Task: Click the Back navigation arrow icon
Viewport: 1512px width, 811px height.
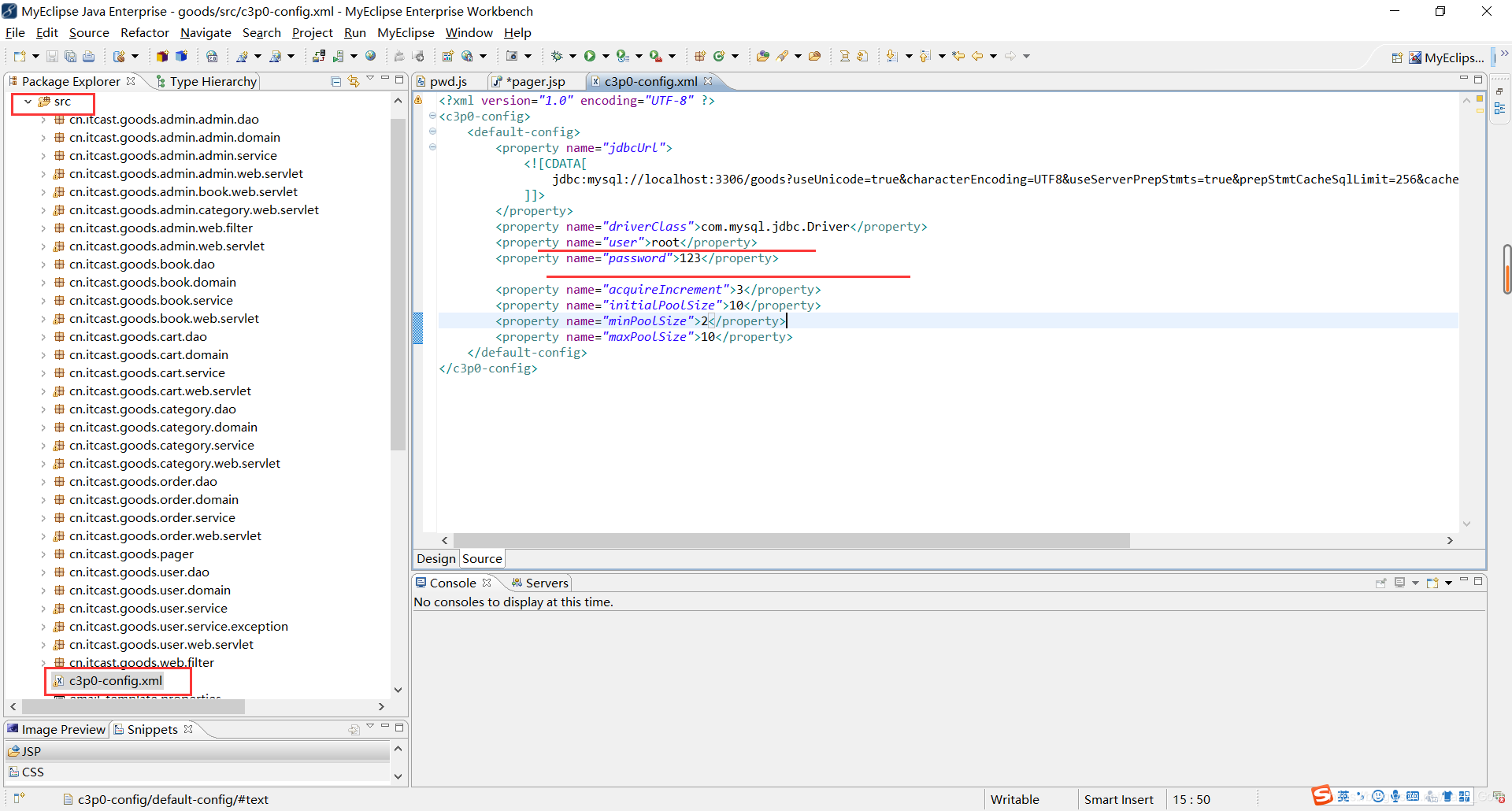Action: pos(977,56)
